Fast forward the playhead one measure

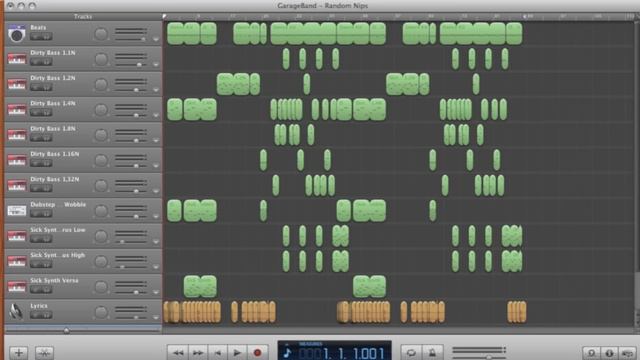click(x=198, y=352)
